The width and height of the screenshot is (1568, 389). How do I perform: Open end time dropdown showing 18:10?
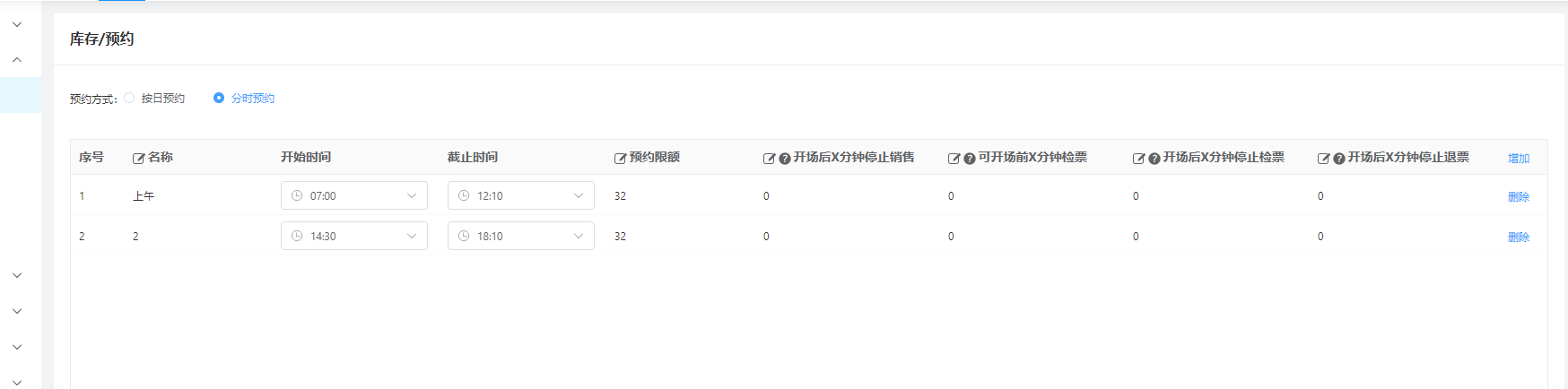point(520,236)
